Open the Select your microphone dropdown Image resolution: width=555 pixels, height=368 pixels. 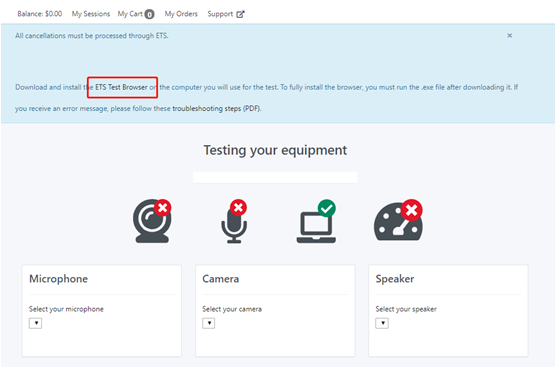[x=35, y=323]
